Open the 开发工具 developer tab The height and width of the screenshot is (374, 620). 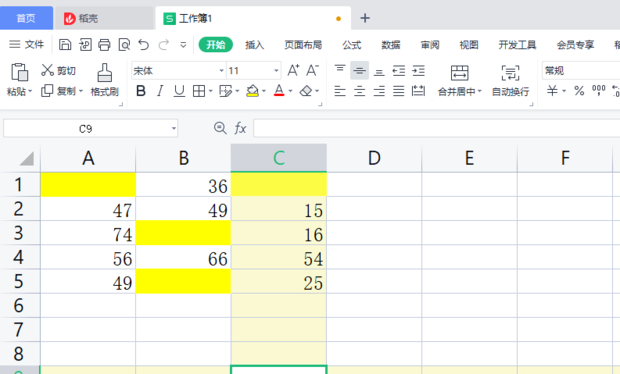click(517, 45)
